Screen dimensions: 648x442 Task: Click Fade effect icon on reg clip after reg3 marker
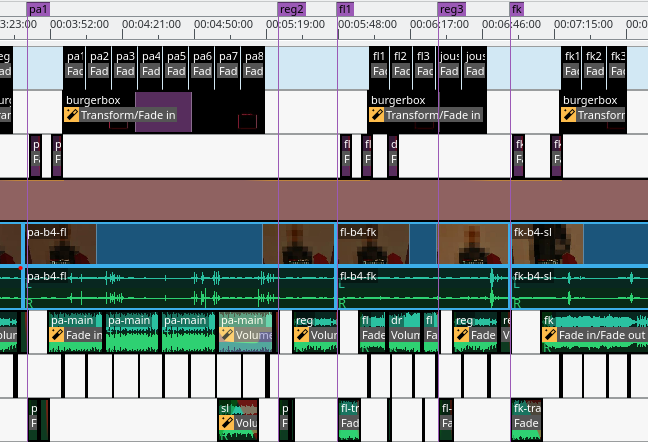click(462, 335)
